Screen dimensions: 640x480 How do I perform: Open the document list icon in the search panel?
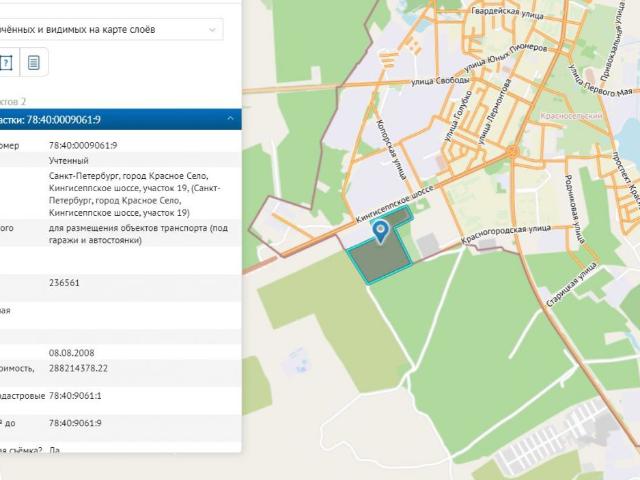coord(33,62)
